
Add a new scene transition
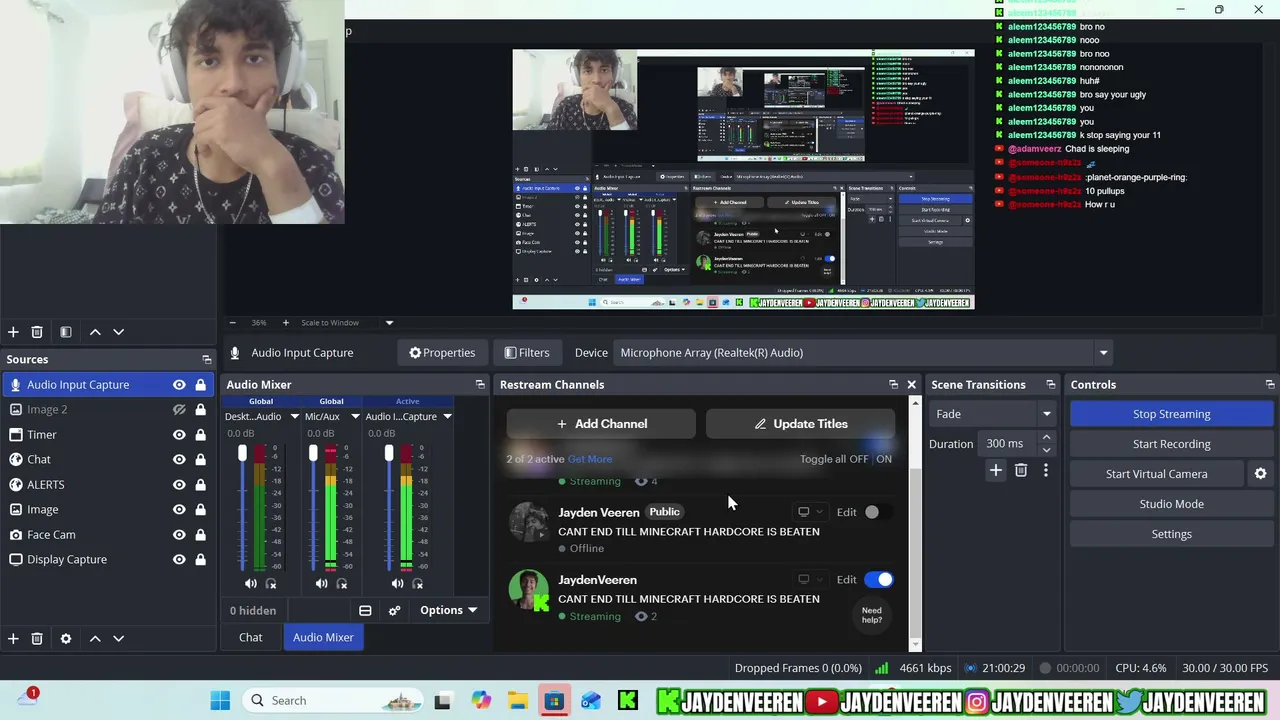point(996,470)
